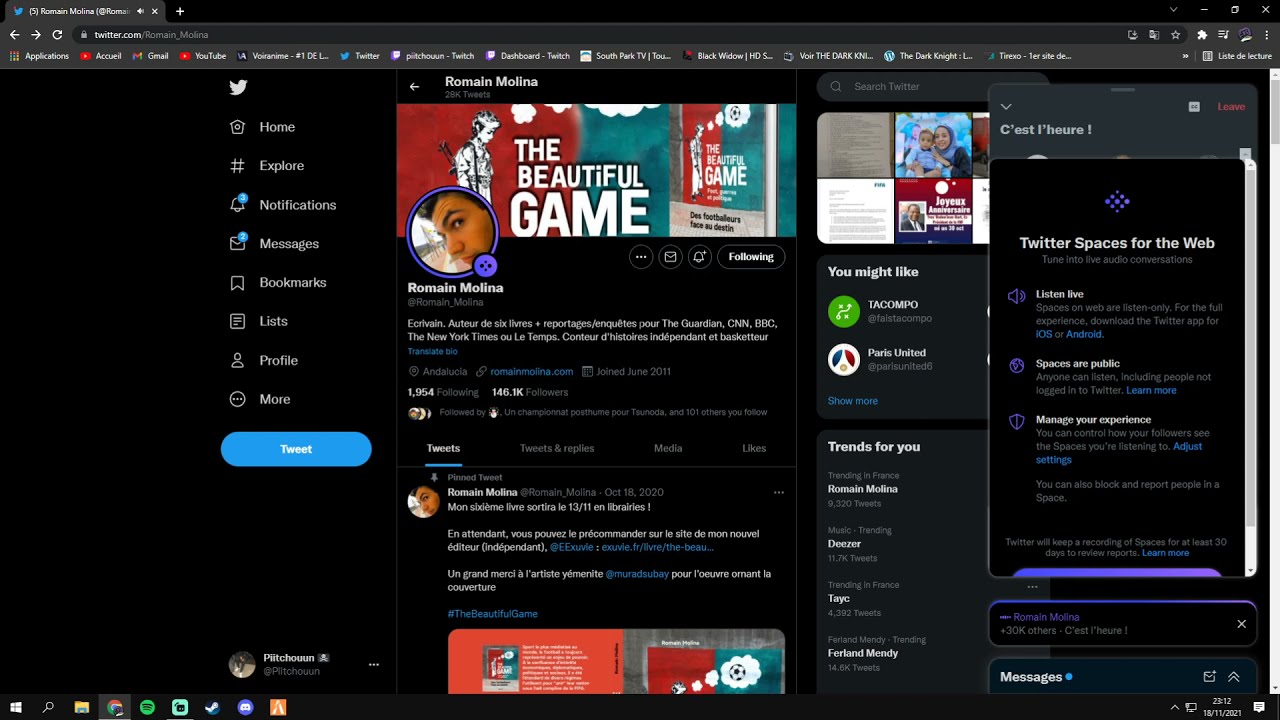Image resolution: width=1280 pixels, height=720 pixels.
Task: Click the blue Tweet button
Action: [296, 449]
